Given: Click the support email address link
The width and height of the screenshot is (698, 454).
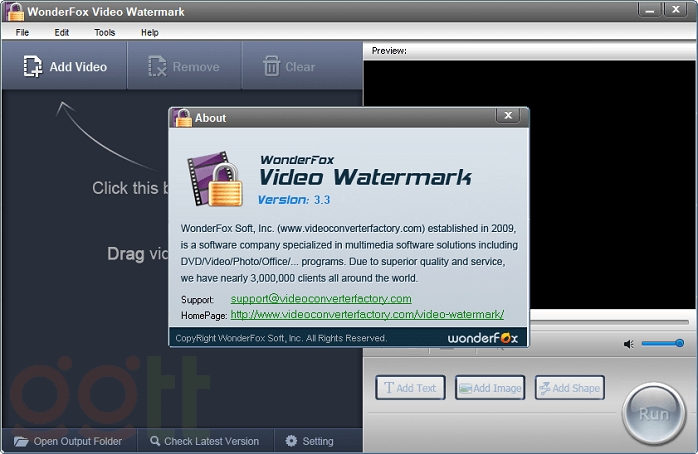Looking at the screenshot, I should [x=321, y=299].
